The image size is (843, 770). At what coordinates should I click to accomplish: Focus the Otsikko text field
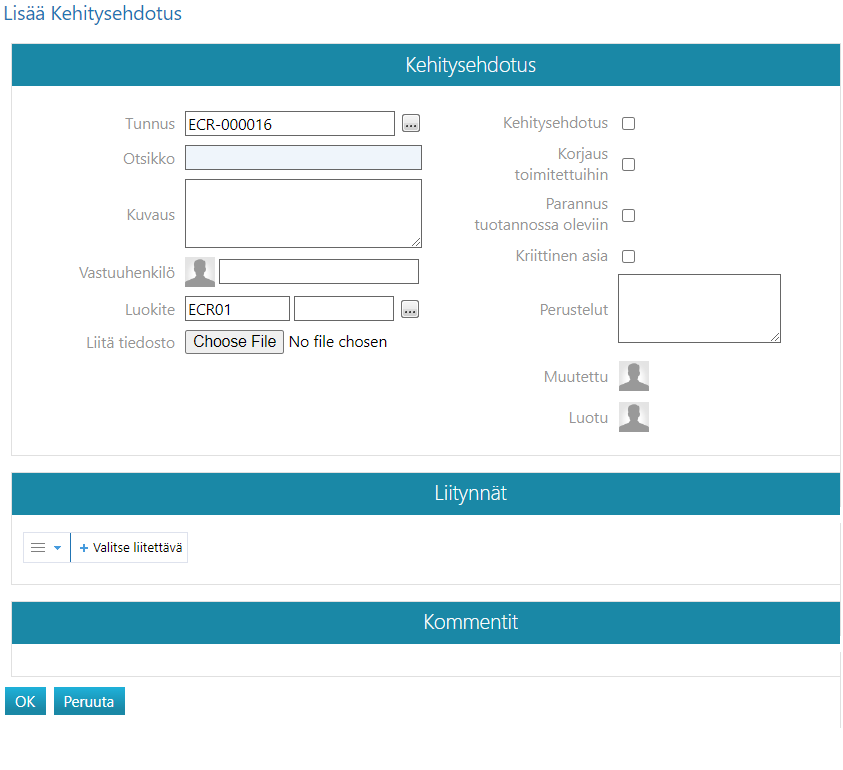[303, 158]
